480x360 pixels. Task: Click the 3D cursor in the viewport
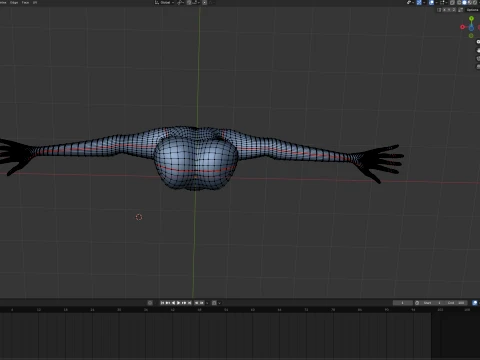click(139, 217)
